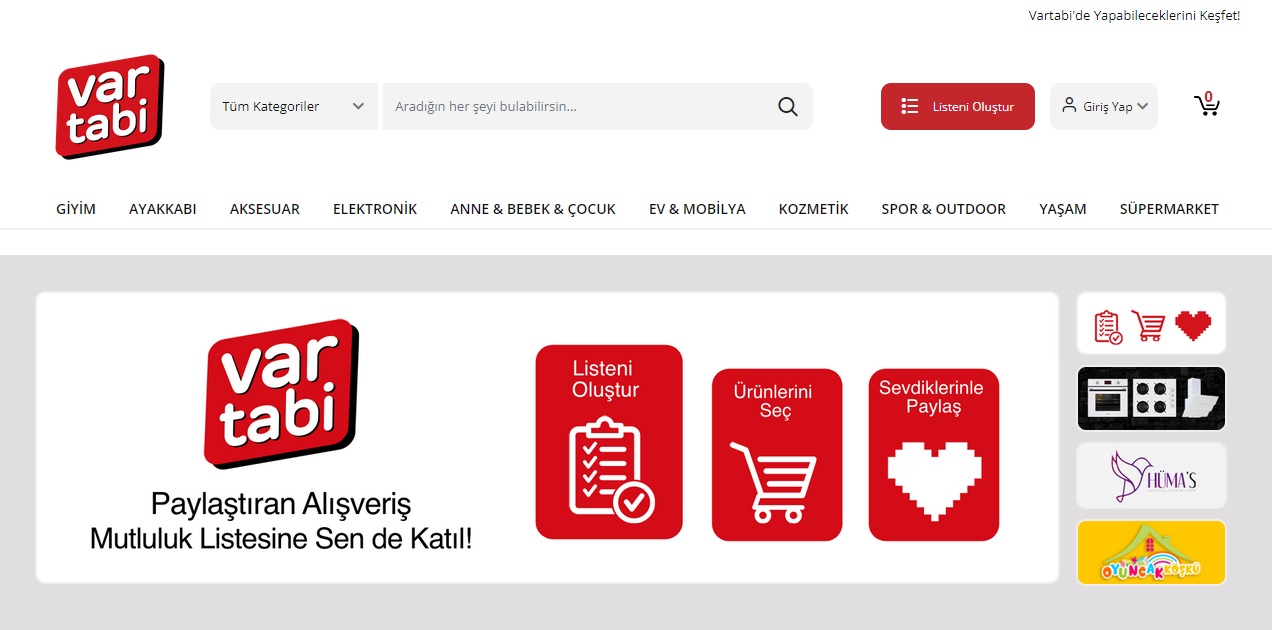Select the Listeni Oluştur clipboard tile
This screenshot has width=1272, height=630.
pos(609,442)
